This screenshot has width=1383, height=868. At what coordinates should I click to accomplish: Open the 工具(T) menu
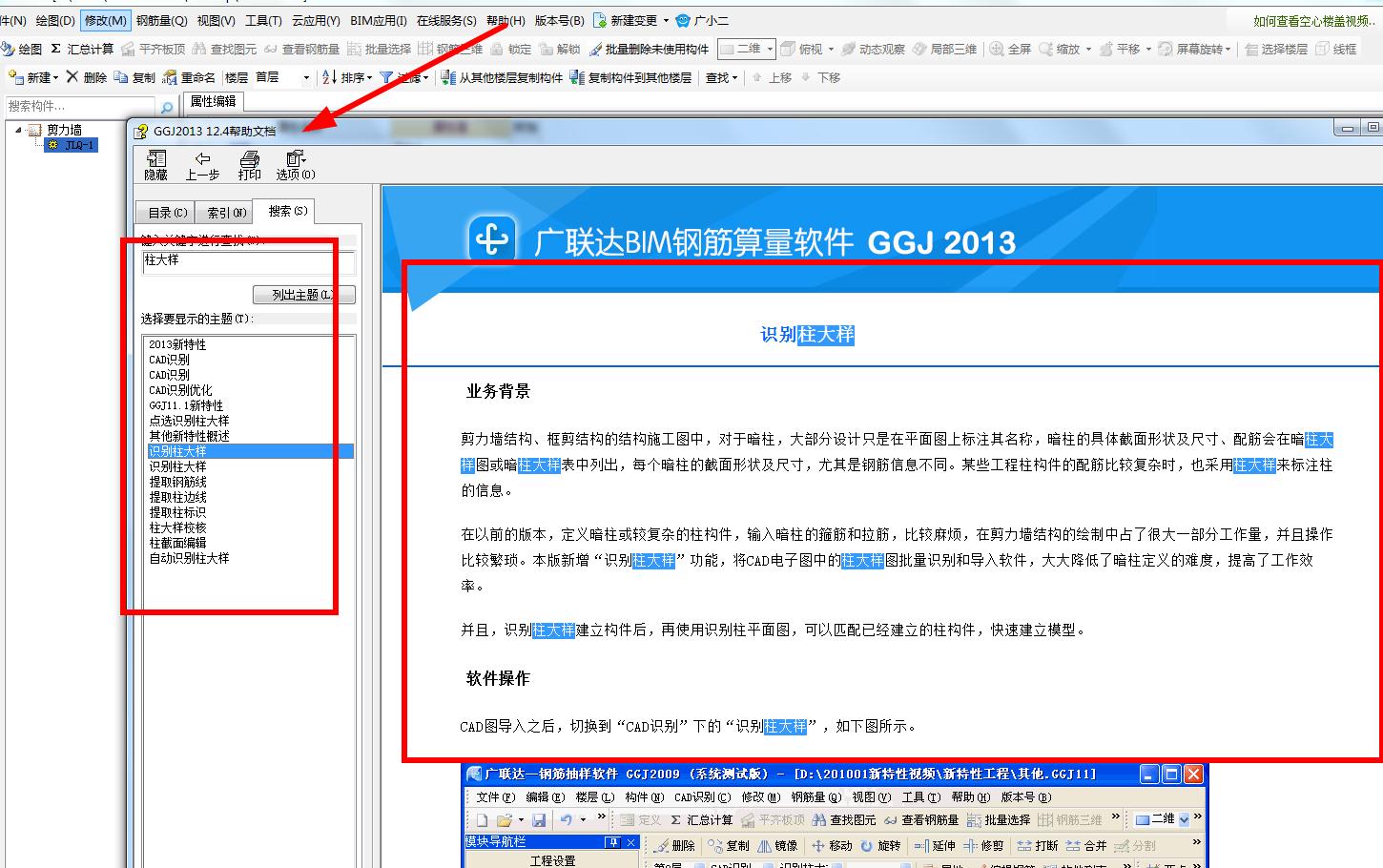coord(263,20)
